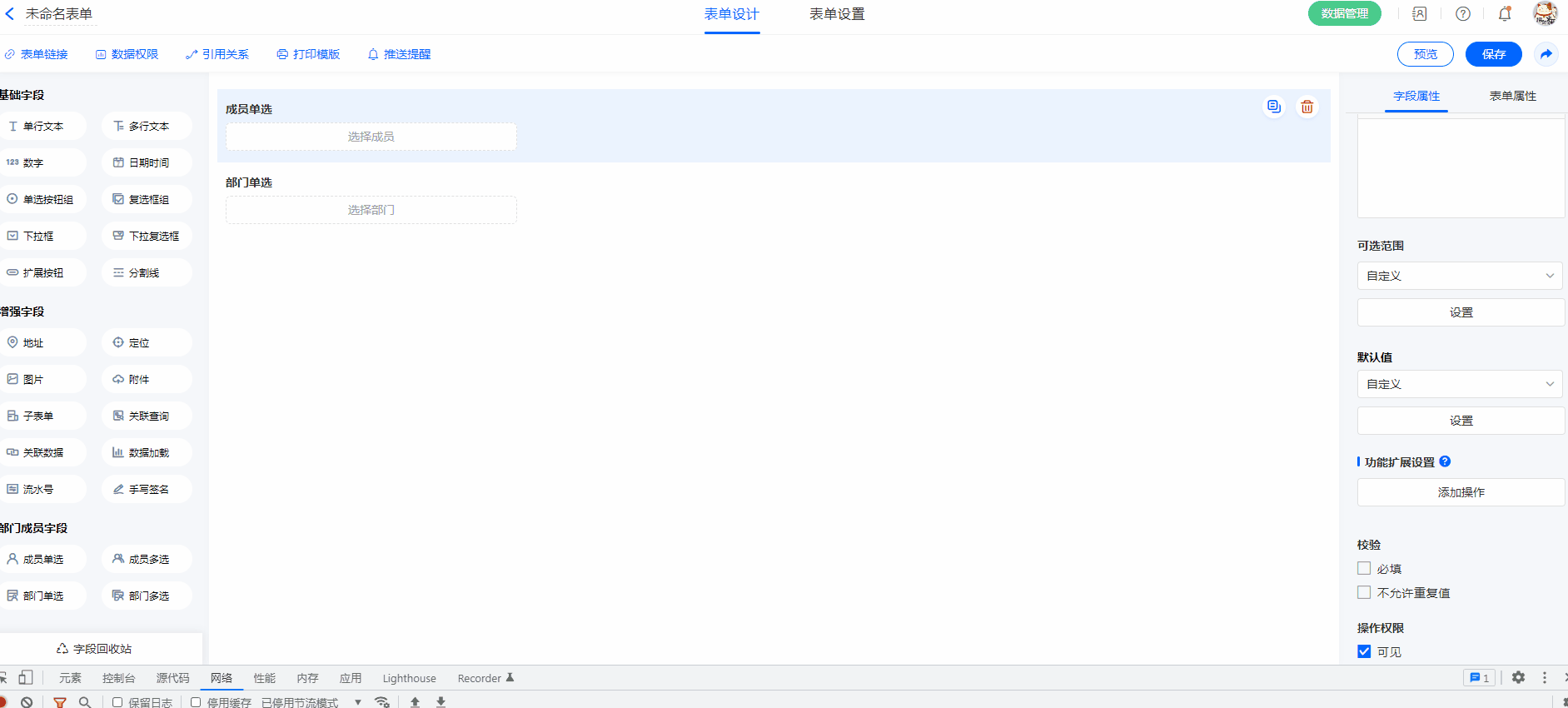Click the user avatar in top right

pos(1545,13)
